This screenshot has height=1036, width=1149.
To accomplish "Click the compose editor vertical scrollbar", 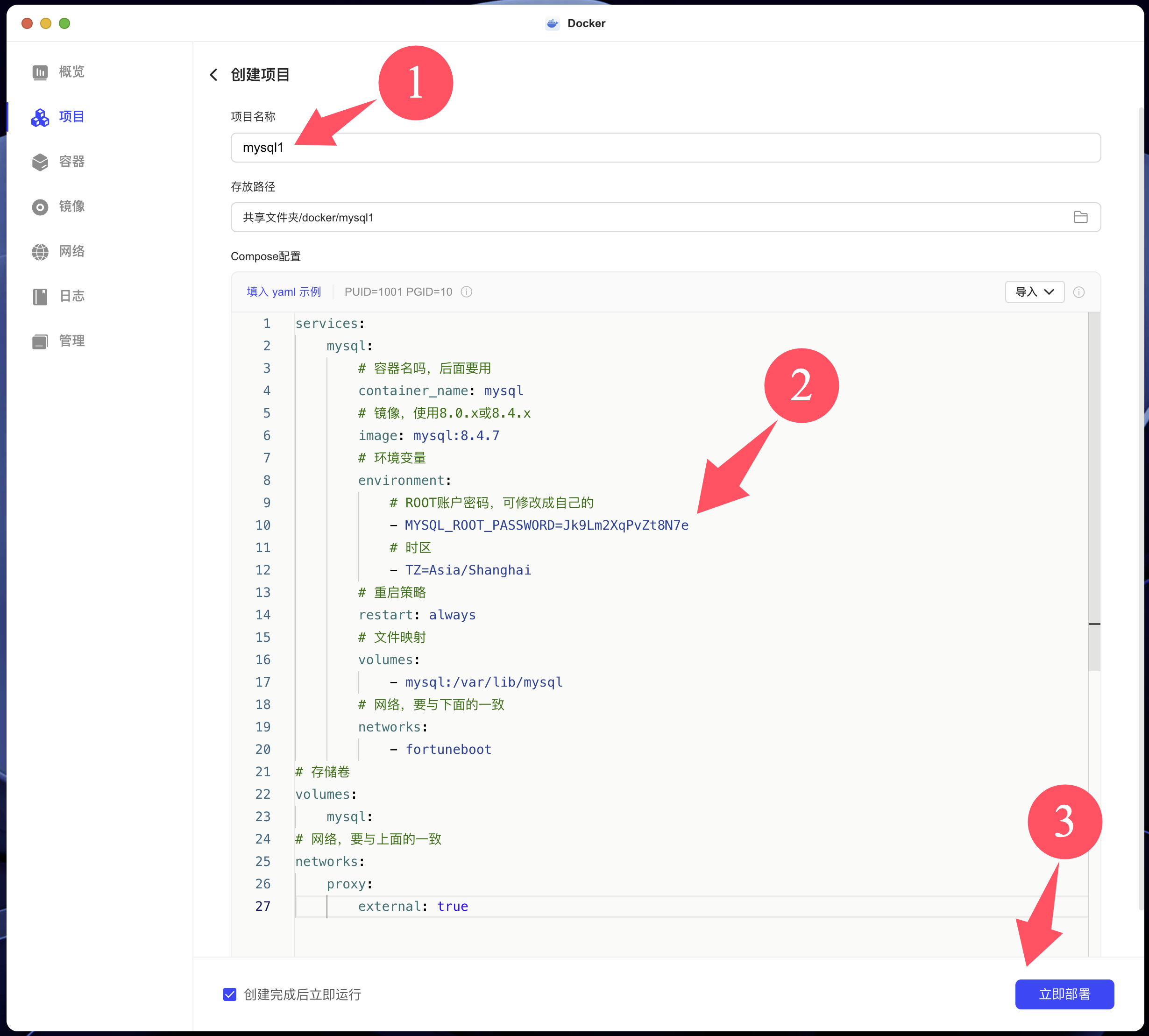I will click(x=1094, y=490).
